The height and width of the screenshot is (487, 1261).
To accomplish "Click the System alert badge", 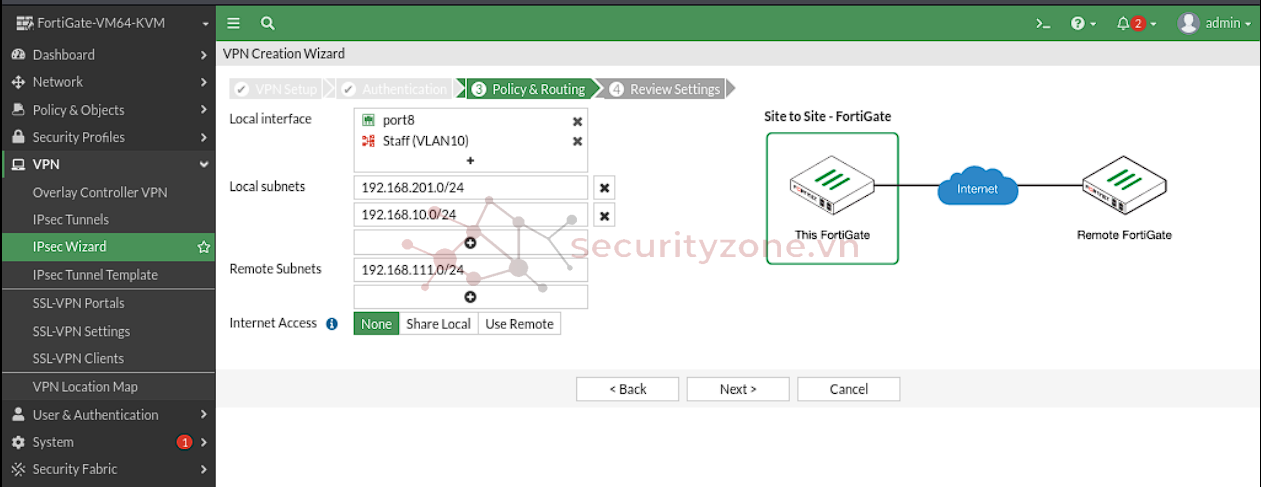I will coord(184,442).
